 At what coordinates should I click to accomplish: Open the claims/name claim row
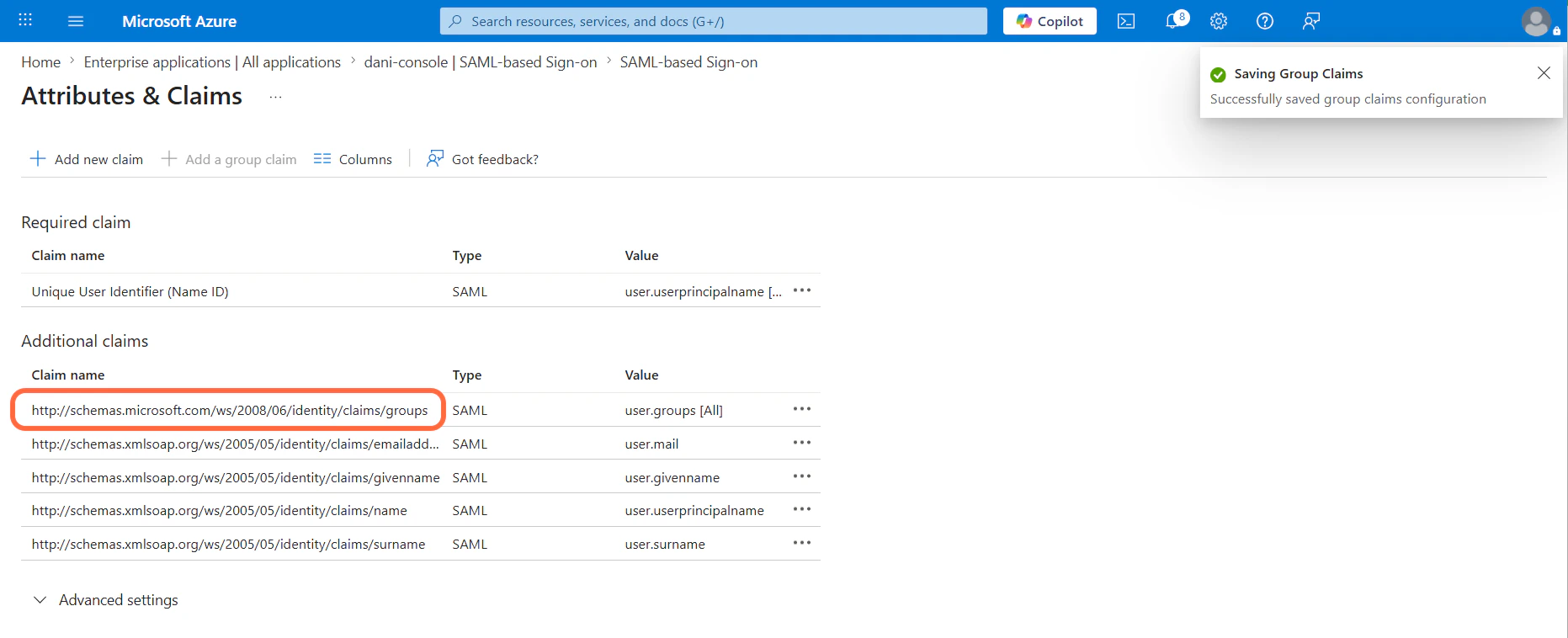click(220, 510)
